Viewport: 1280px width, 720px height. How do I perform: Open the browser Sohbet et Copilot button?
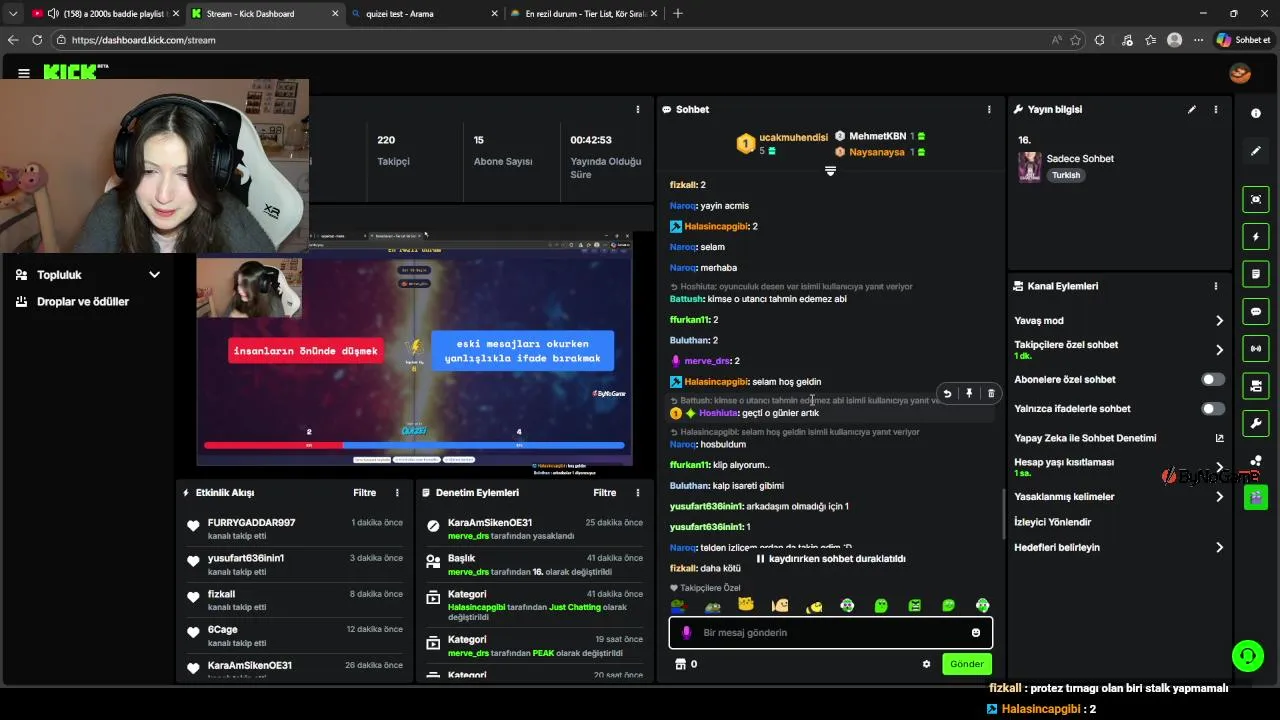coord(1243,40)
